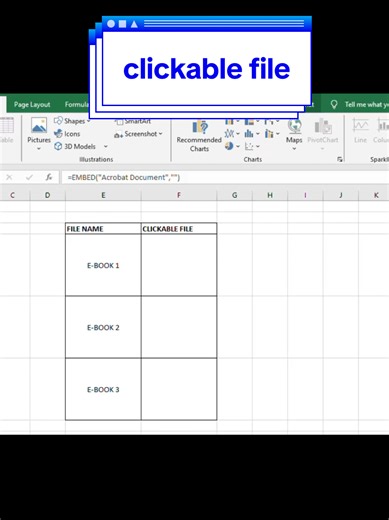Screen dimensions: 389x520
Task: Insert a 3D Models object
Action: 75,146
